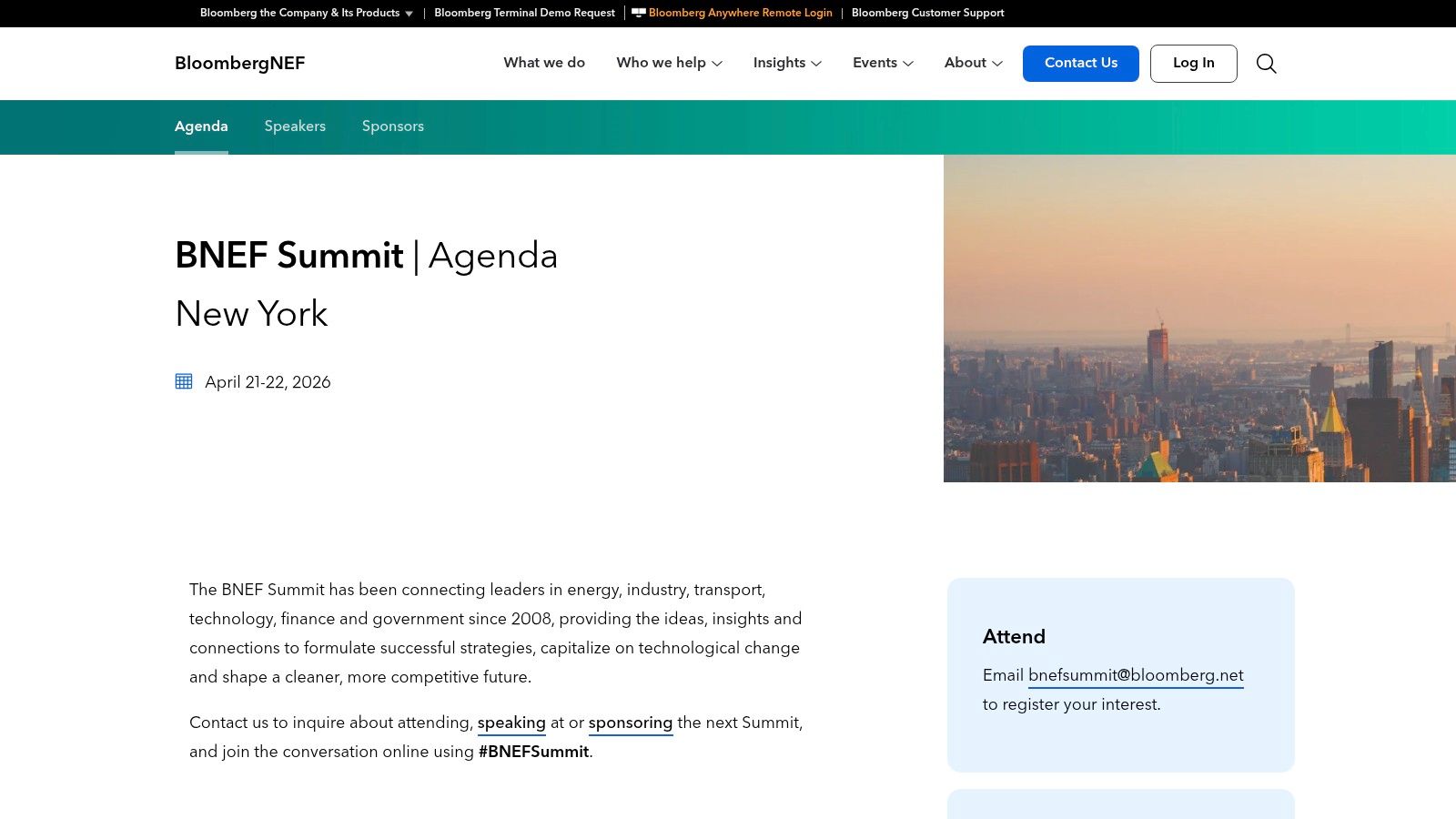Expand the Events menu
The height and width of the screenshot is (819, 1456).
coord(883,63)
